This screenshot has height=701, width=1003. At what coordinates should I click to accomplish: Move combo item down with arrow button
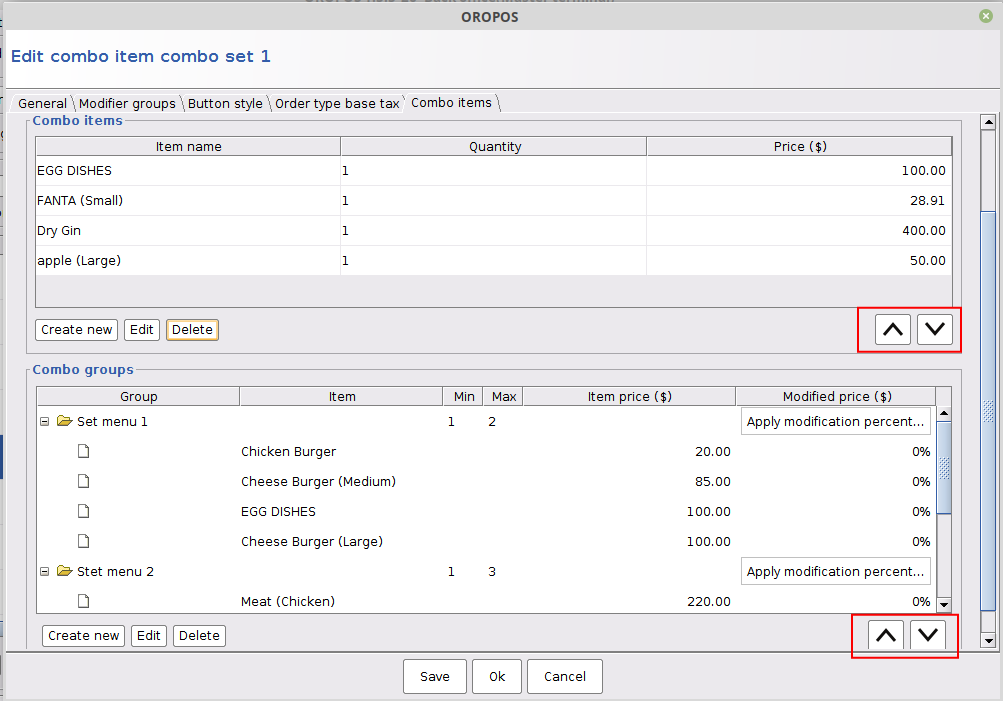[x=935, y=329]
